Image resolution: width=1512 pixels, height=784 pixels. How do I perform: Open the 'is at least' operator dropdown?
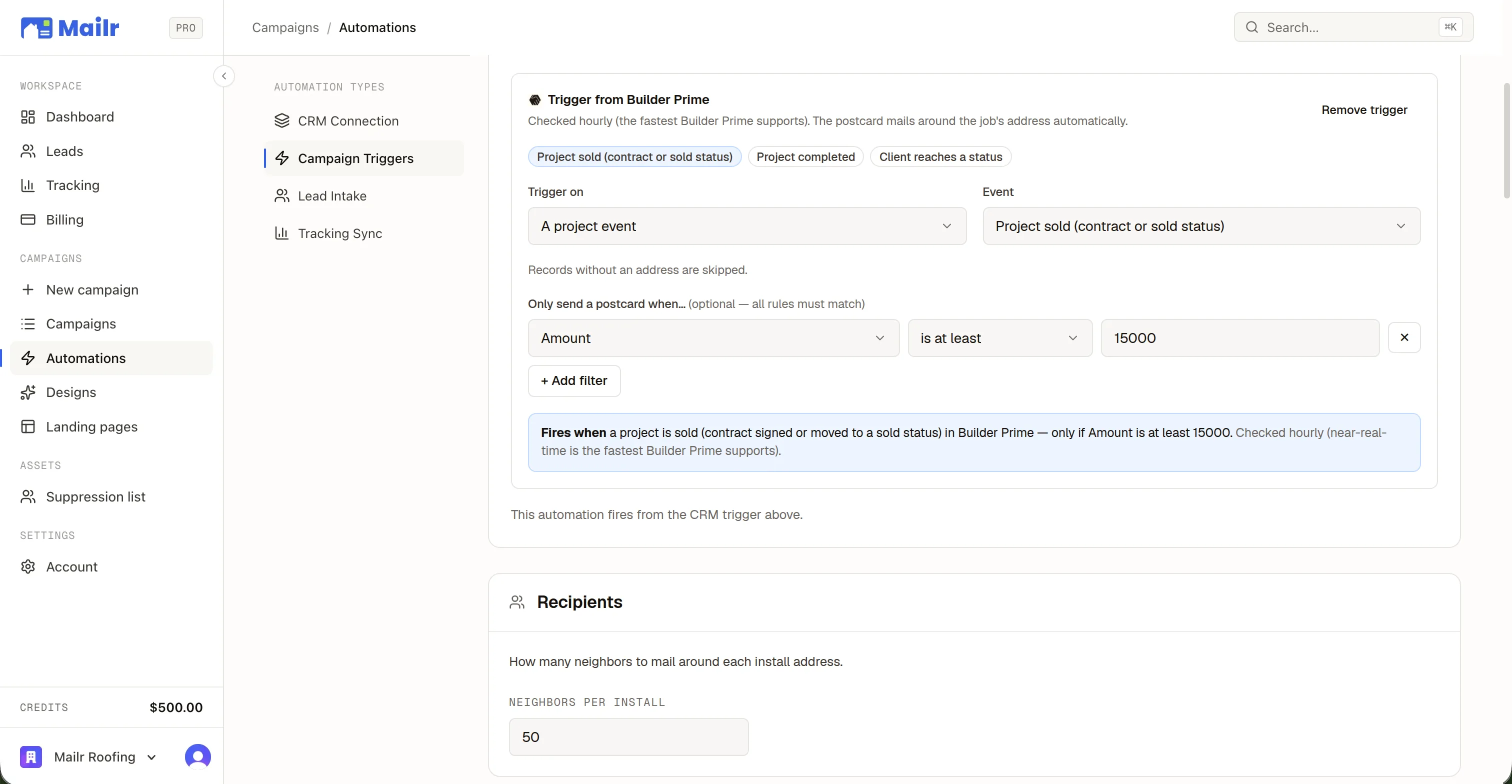(999, 338)
